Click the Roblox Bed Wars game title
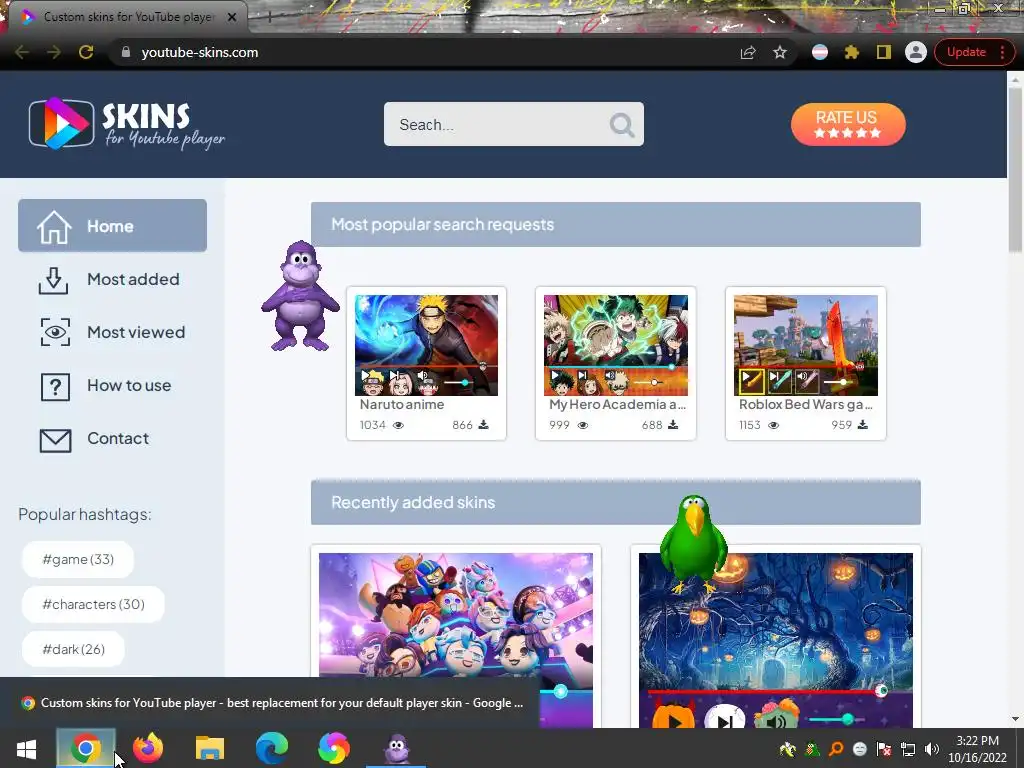The width and height of the screenshot is (1024, 768). 806,404
